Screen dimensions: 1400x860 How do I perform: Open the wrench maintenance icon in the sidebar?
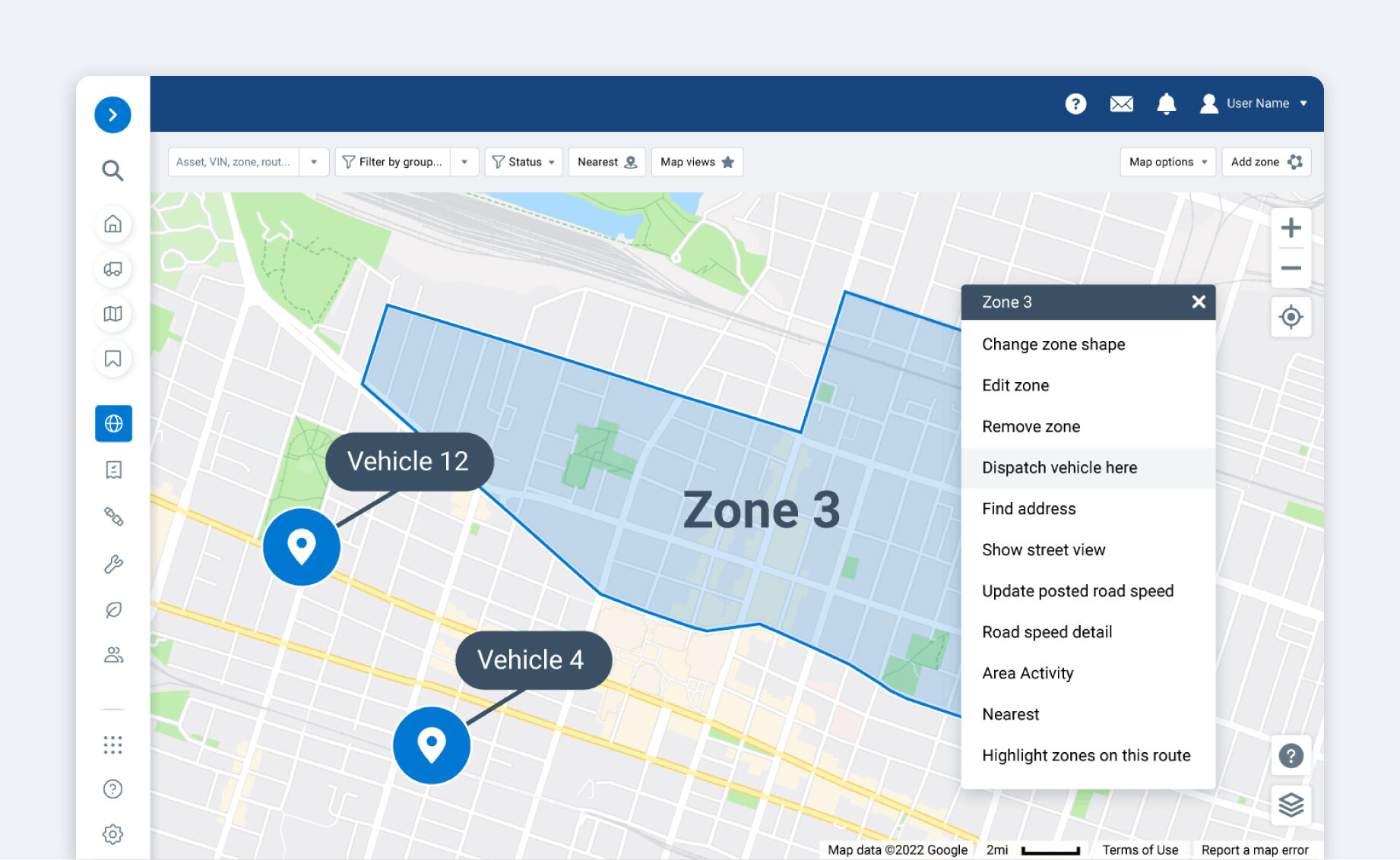[113, 564]
